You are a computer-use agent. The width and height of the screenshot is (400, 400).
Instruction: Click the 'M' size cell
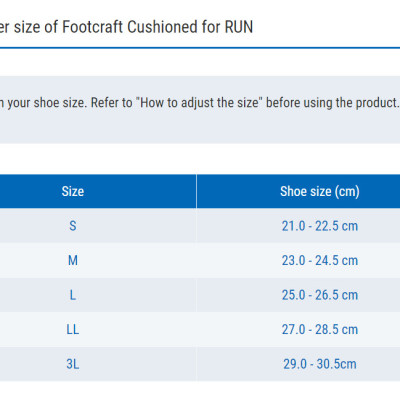[x=98, y=260]
